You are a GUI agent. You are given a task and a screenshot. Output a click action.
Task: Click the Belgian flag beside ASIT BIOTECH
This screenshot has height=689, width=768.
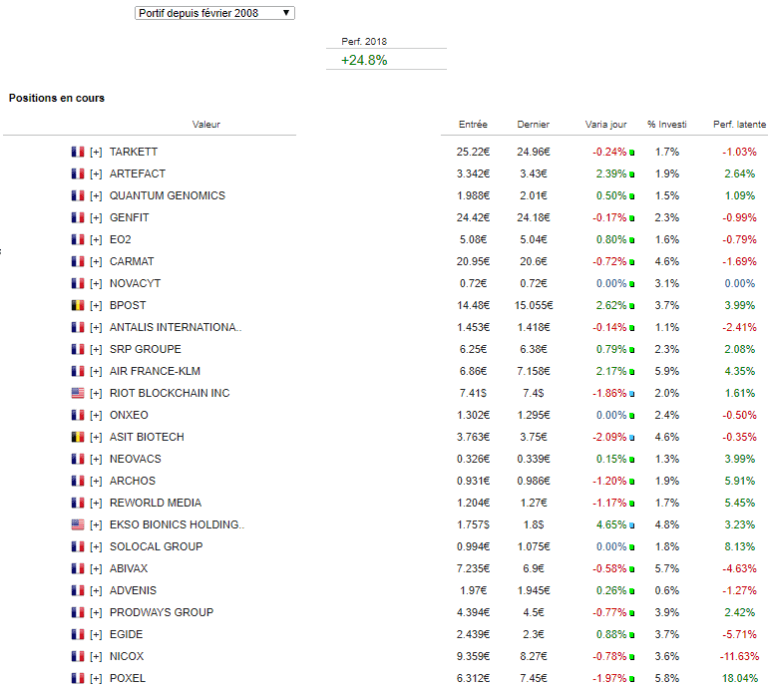77,437
